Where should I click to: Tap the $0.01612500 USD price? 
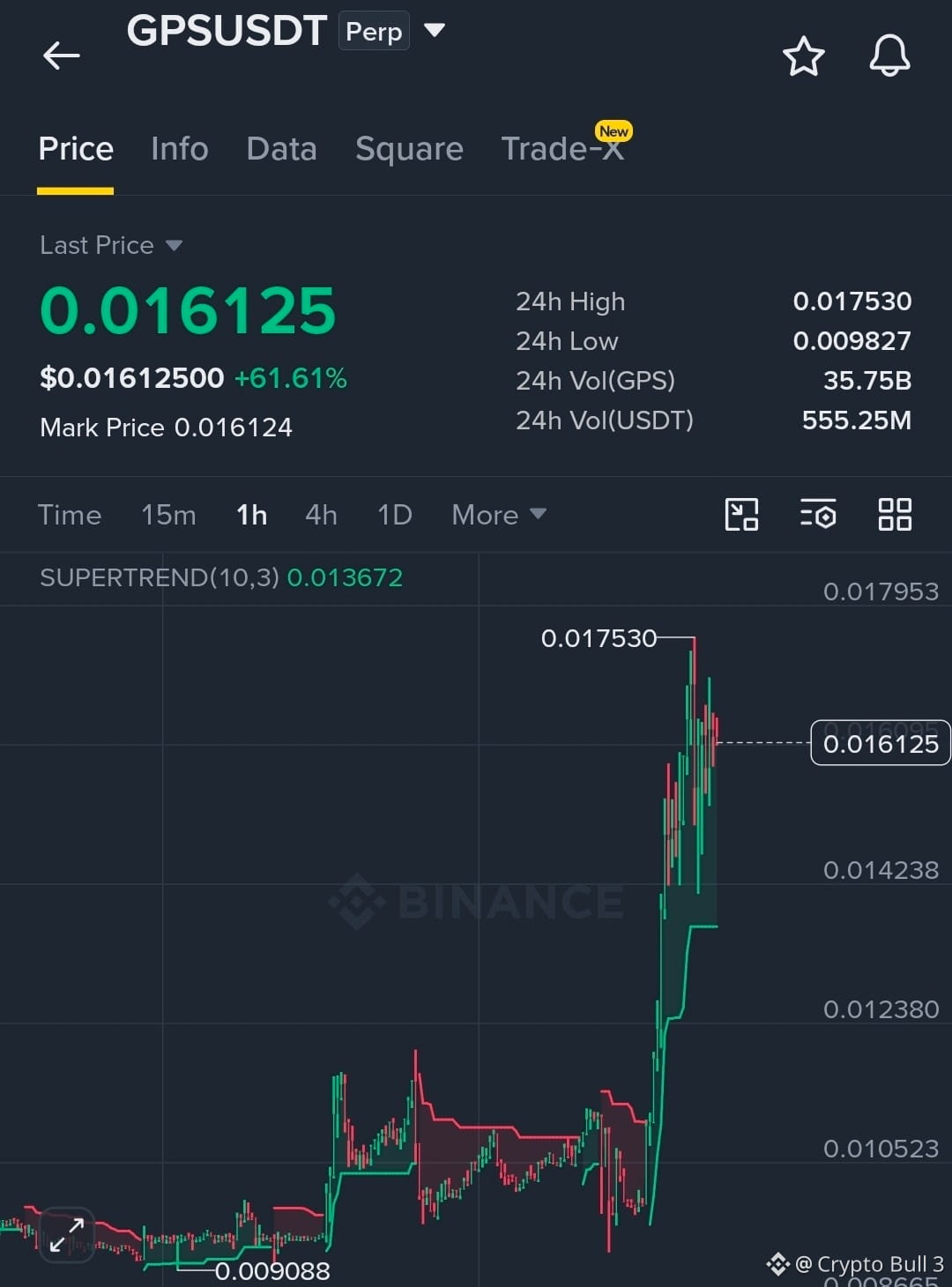[x=132, y=378]
